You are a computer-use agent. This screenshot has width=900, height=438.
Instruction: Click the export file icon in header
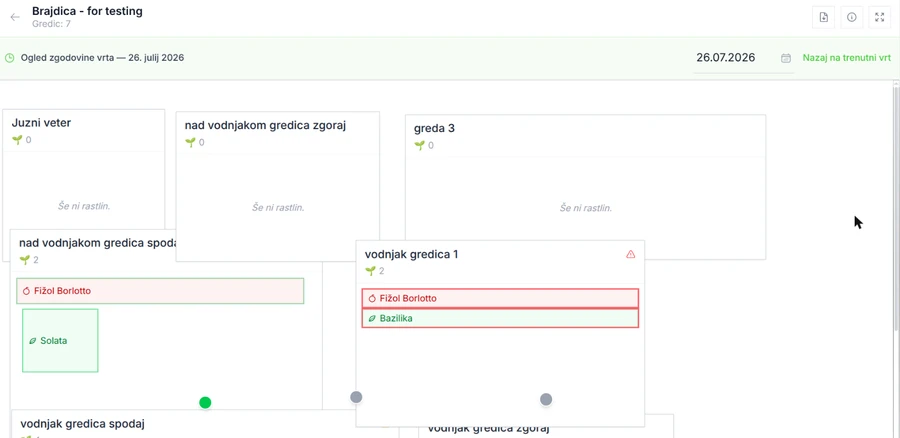[x=824, y=17]
